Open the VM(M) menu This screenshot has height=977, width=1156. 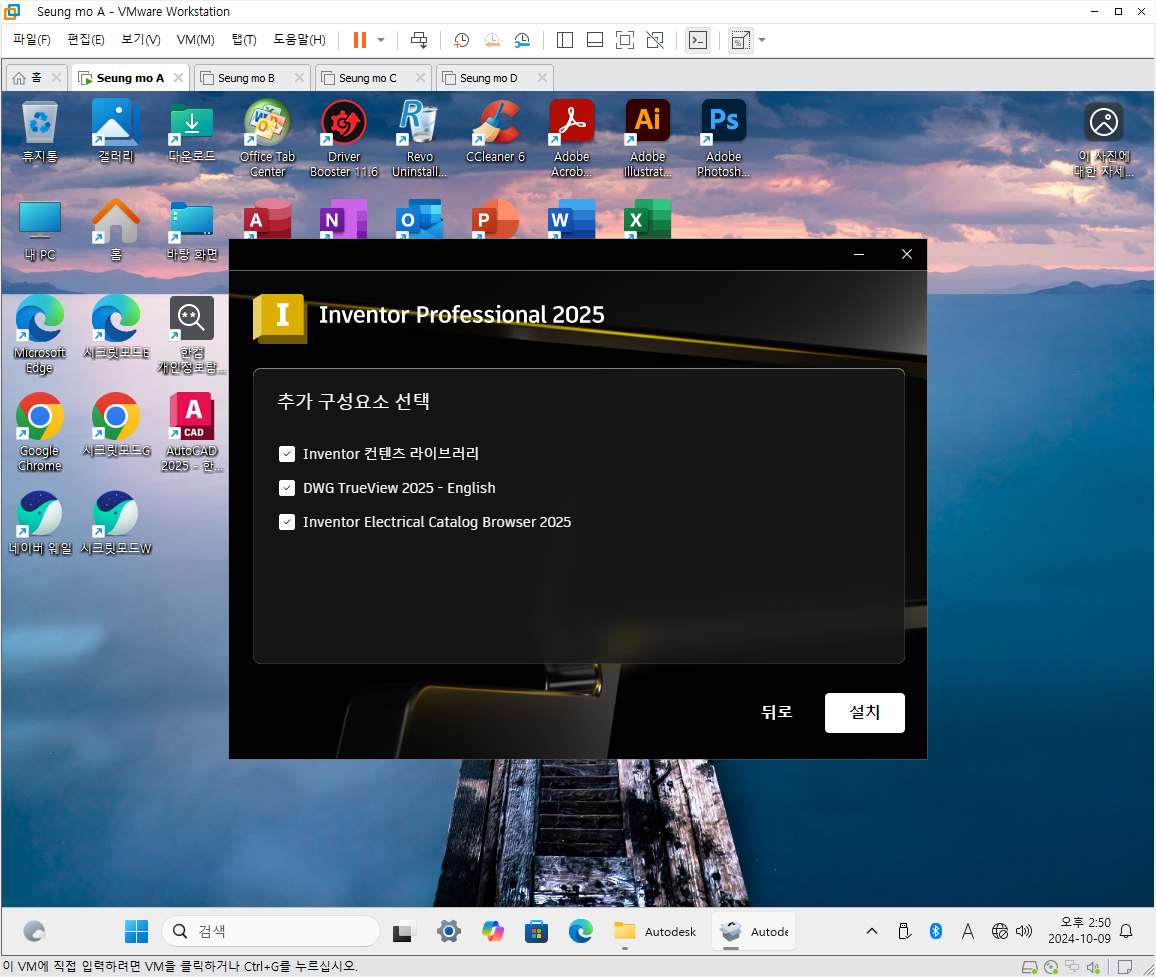coord(195,40)
